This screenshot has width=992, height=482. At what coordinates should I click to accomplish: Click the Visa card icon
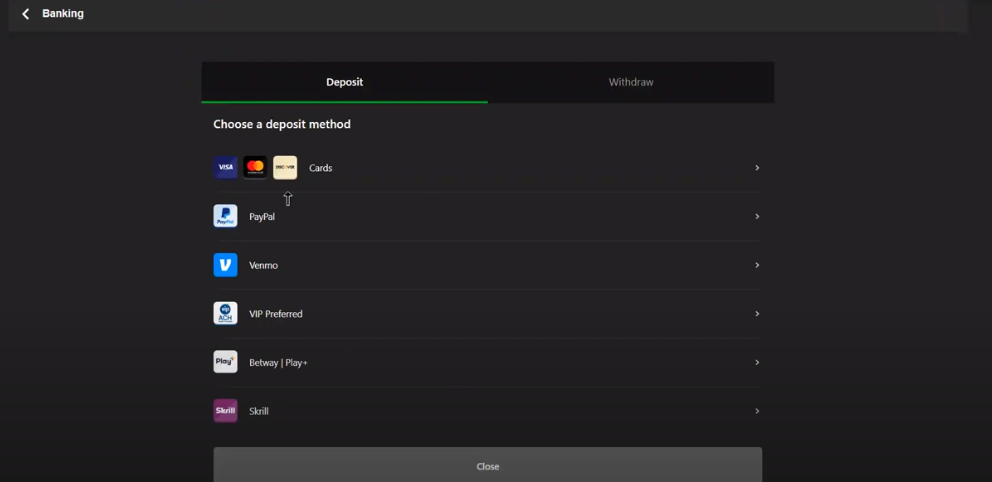point(225,168)
